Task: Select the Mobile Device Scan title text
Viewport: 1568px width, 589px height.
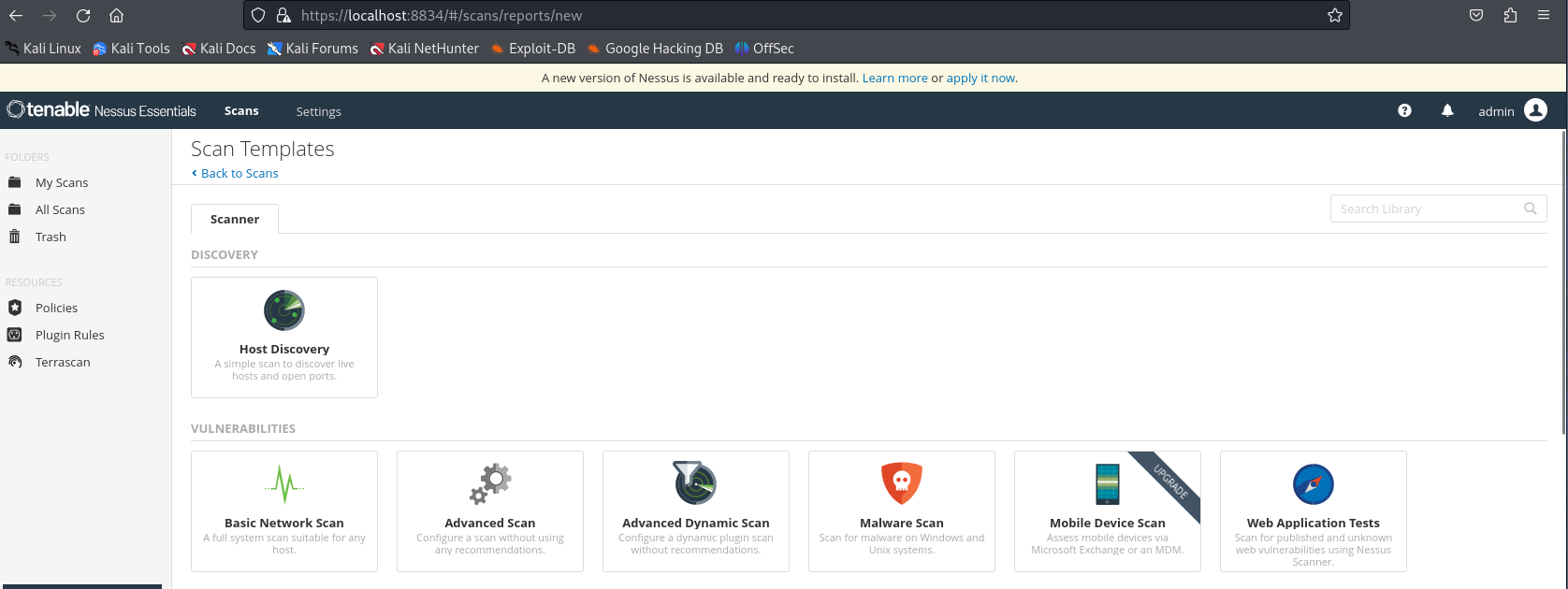Action: (x=1108, y=523)
